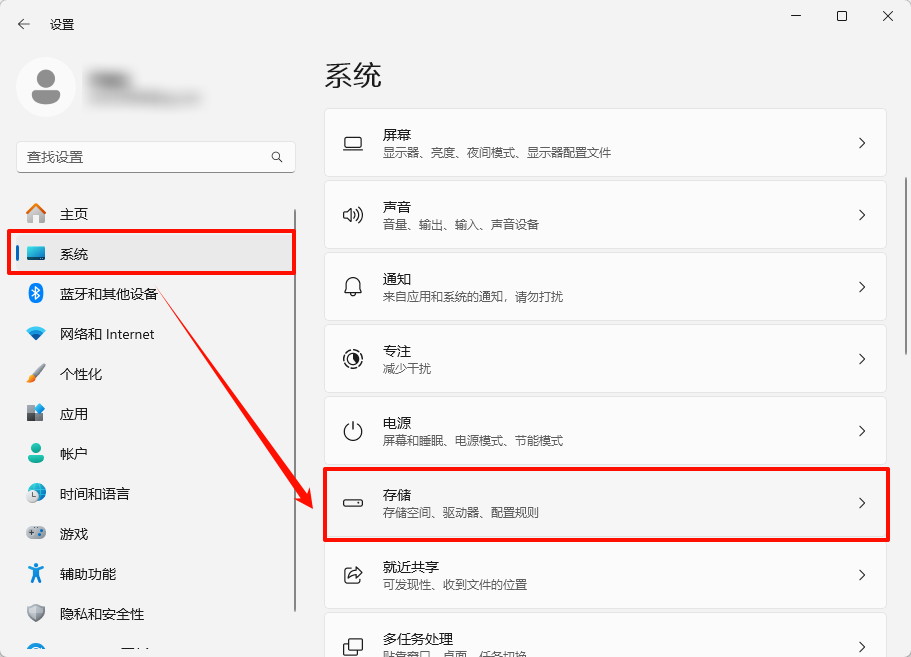Image resolution: width=911 pixels, height=657 pixels.
Task: Select the 应用 apps icon in sidebar
Action: click(31, 413)
